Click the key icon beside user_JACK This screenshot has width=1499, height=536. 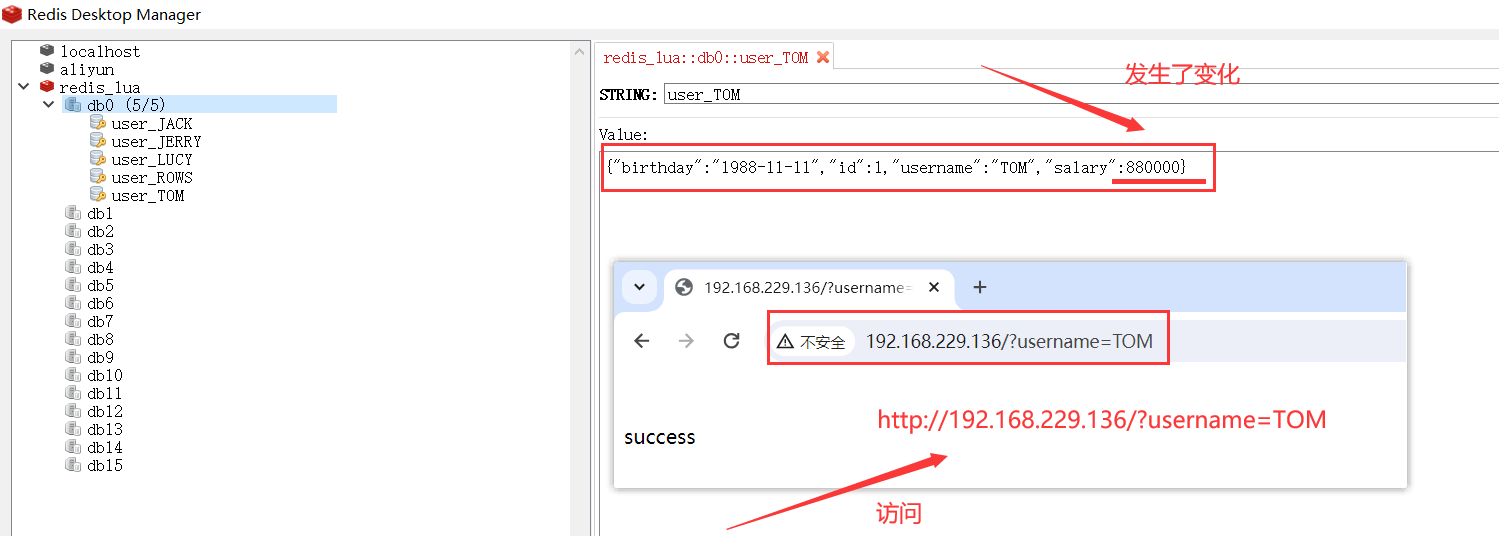click(x=98, y=123)
